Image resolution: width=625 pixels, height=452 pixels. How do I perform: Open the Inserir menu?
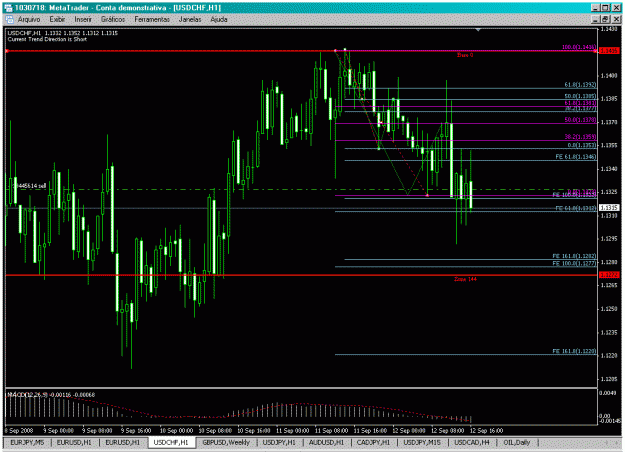83,19
